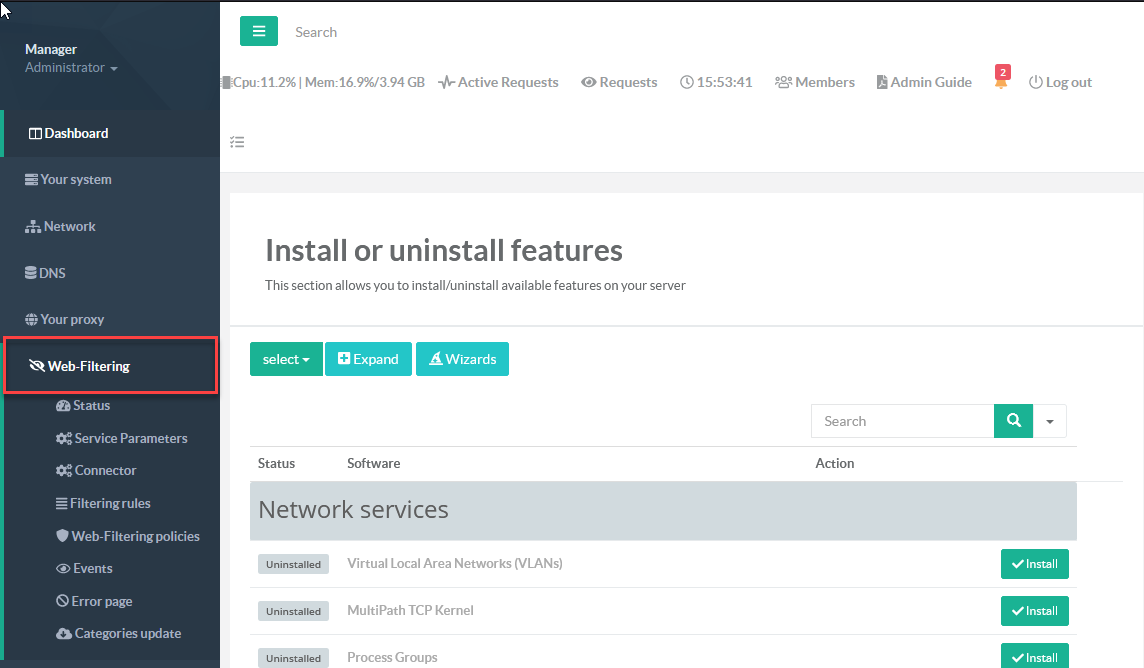Open dropdown arrow next to search button

coord(1049,421)
